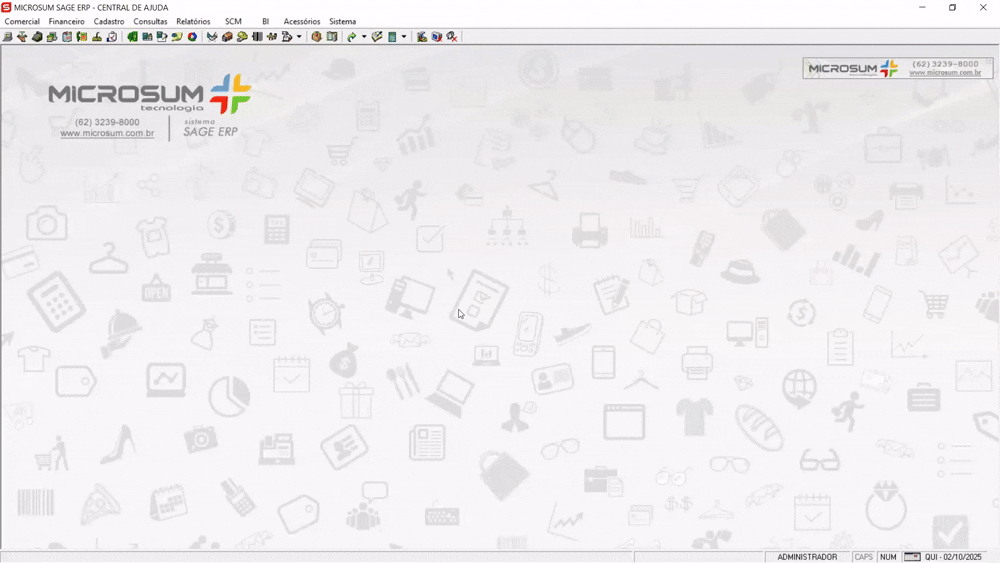Click the key with red X icon

pos(452,37)
